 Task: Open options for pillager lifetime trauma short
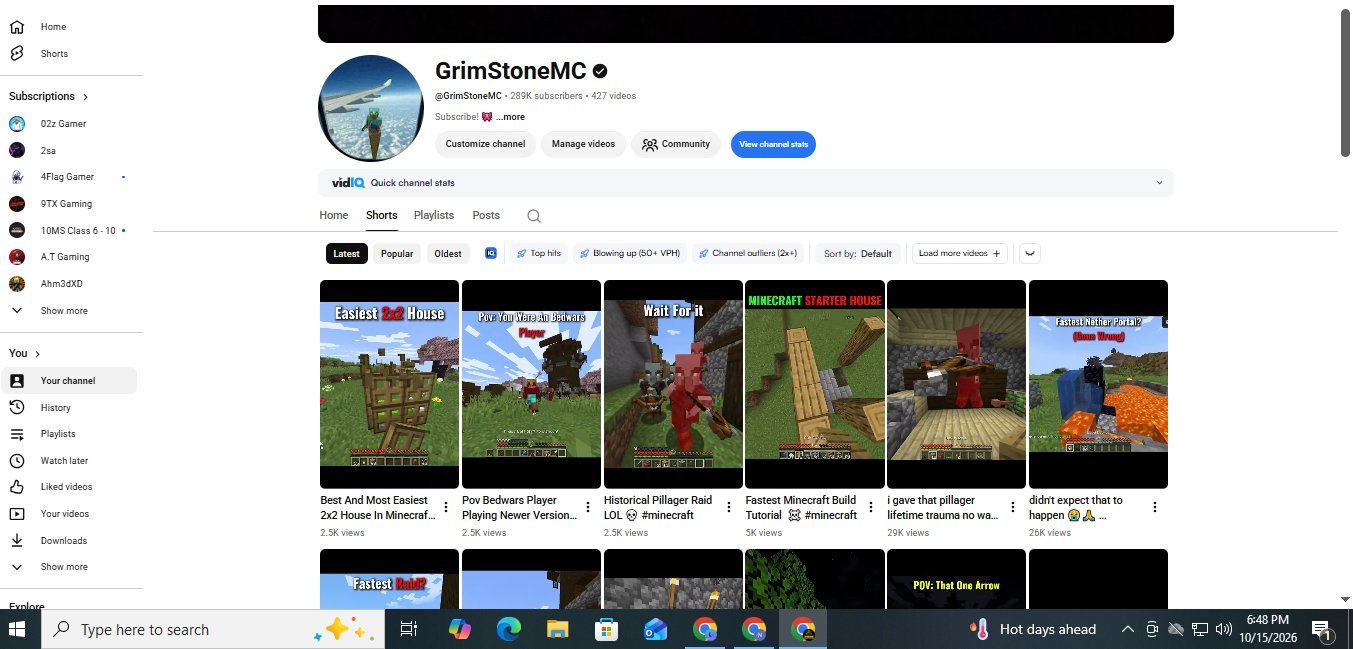[1013, 507]
